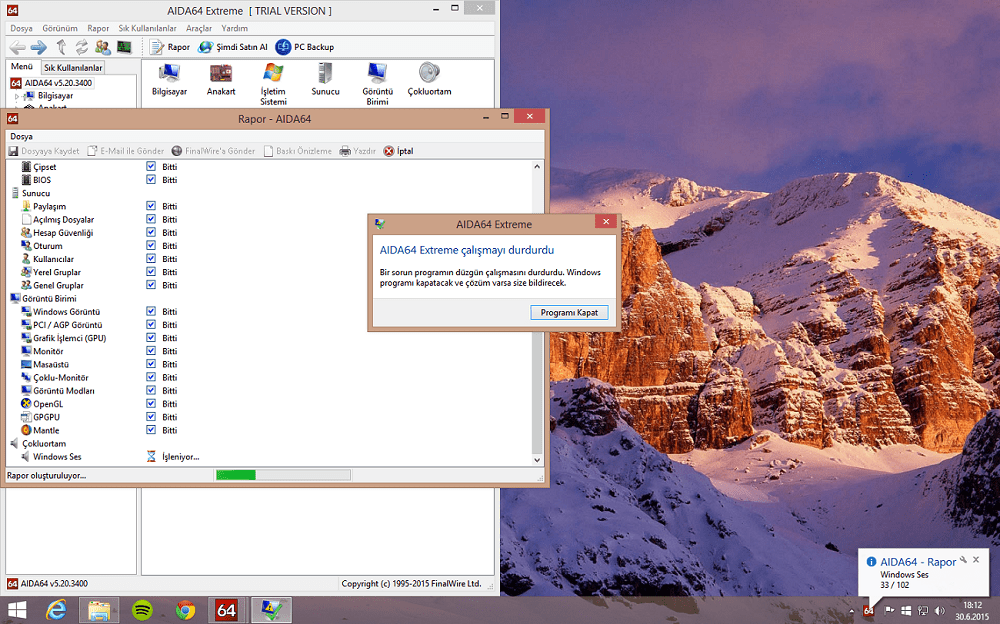Viewport: 1000px width, 624px height.
Task: Select the Windows Ses report item
Action: click(51, 457)
